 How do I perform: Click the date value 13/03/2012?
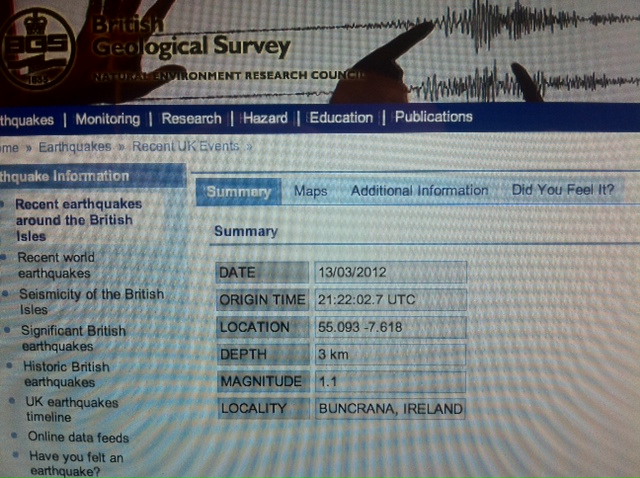click(x=390, y=272)
